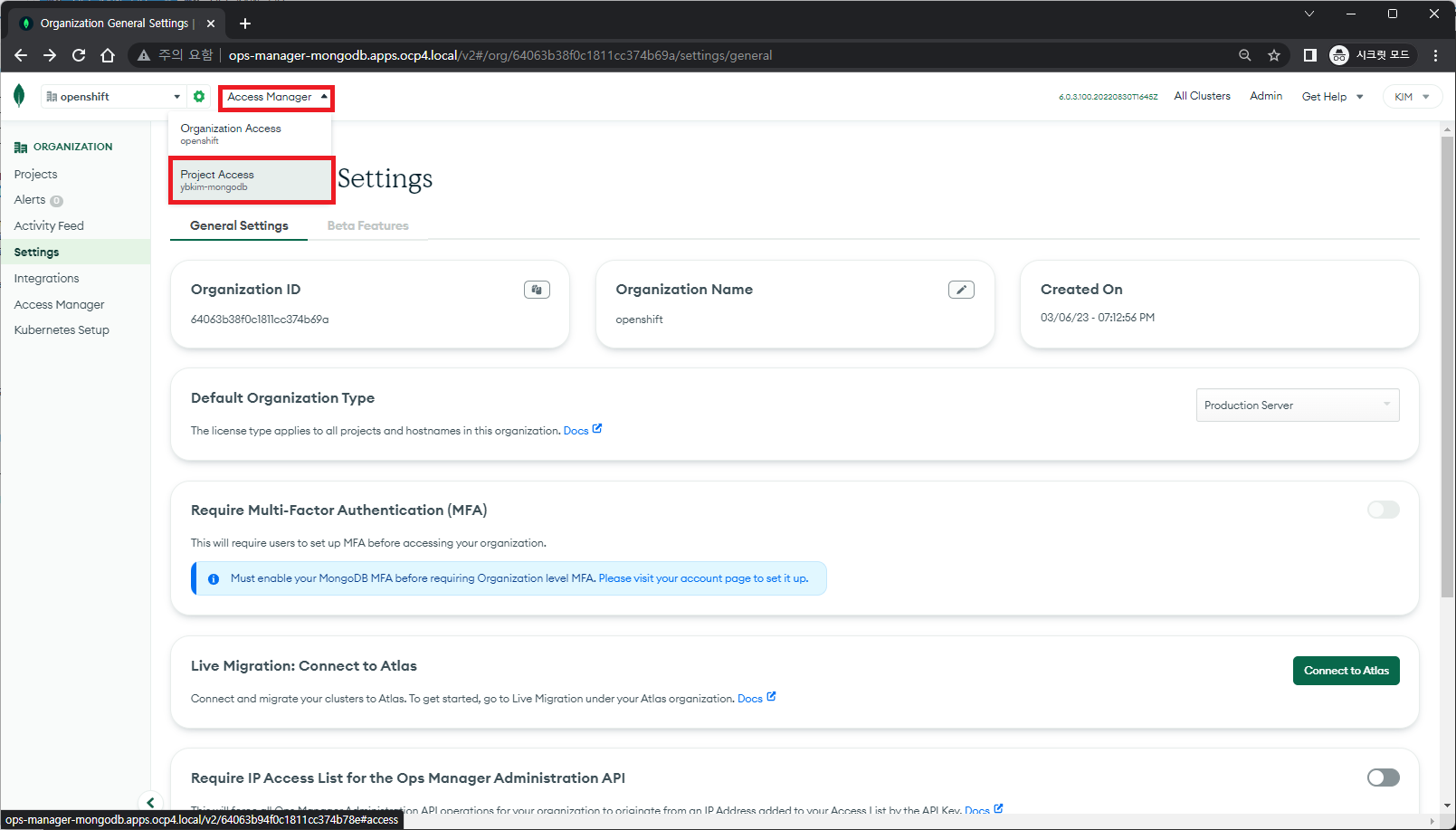
Task: Toggle browser side panel icon
Action: click(x=1309, y=55)
